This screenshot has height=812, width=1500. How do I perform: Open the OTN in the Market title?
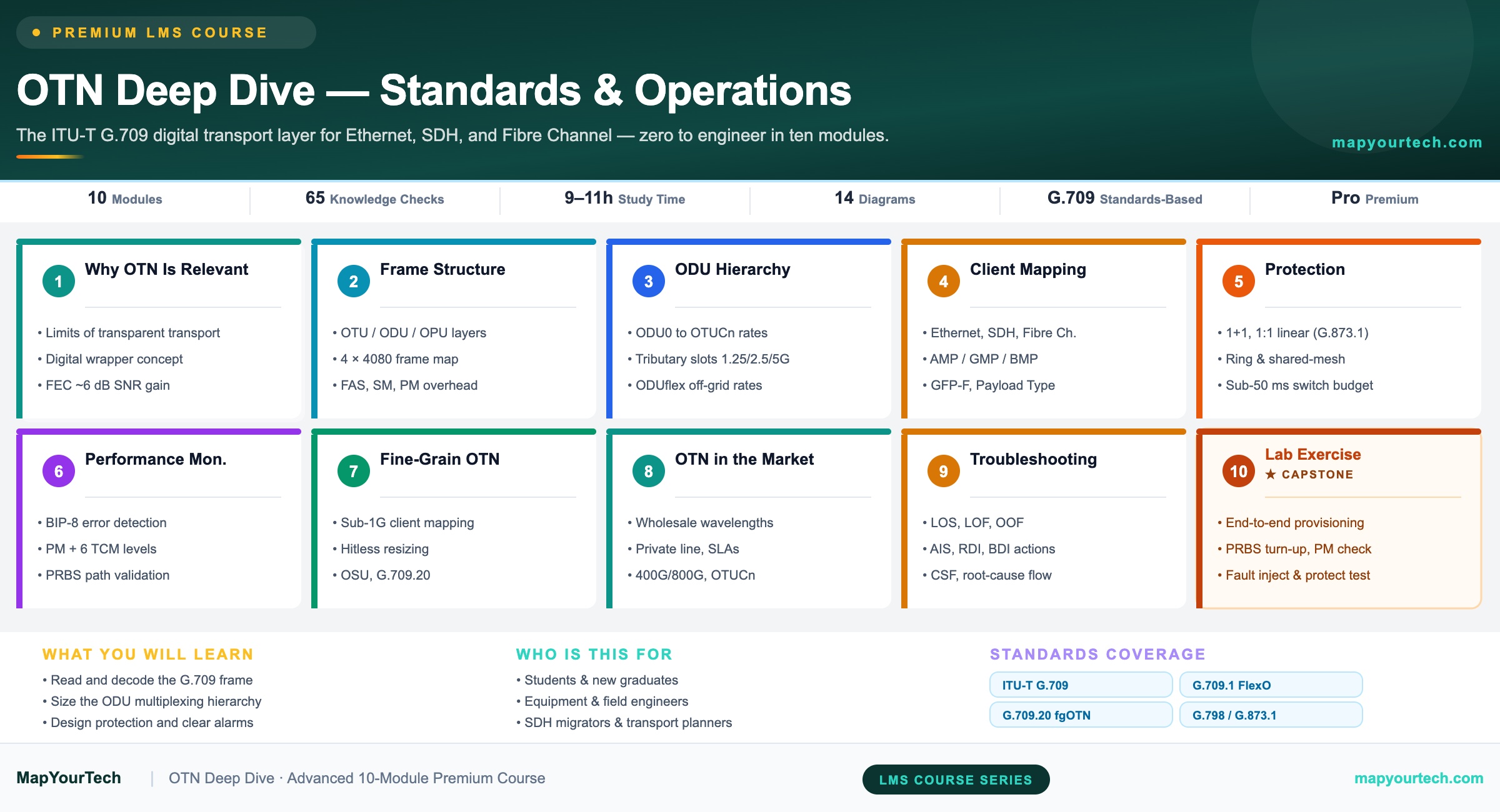point(744,459)
